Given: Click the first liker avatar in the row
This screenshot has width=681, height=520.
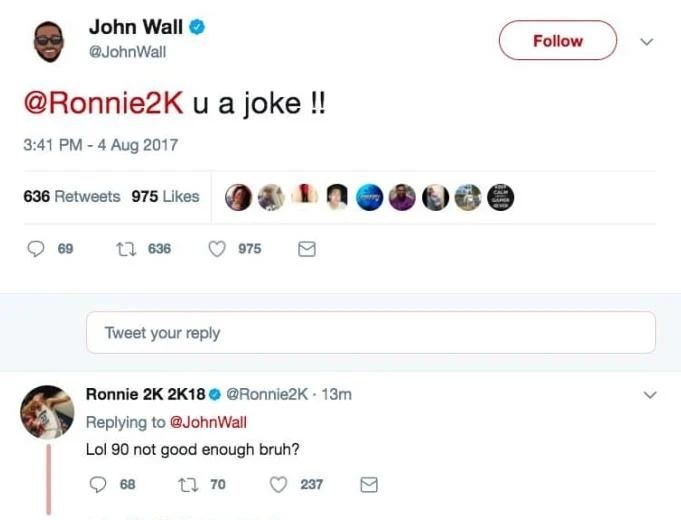Looking at the screenshot, I should coord(238,197).
